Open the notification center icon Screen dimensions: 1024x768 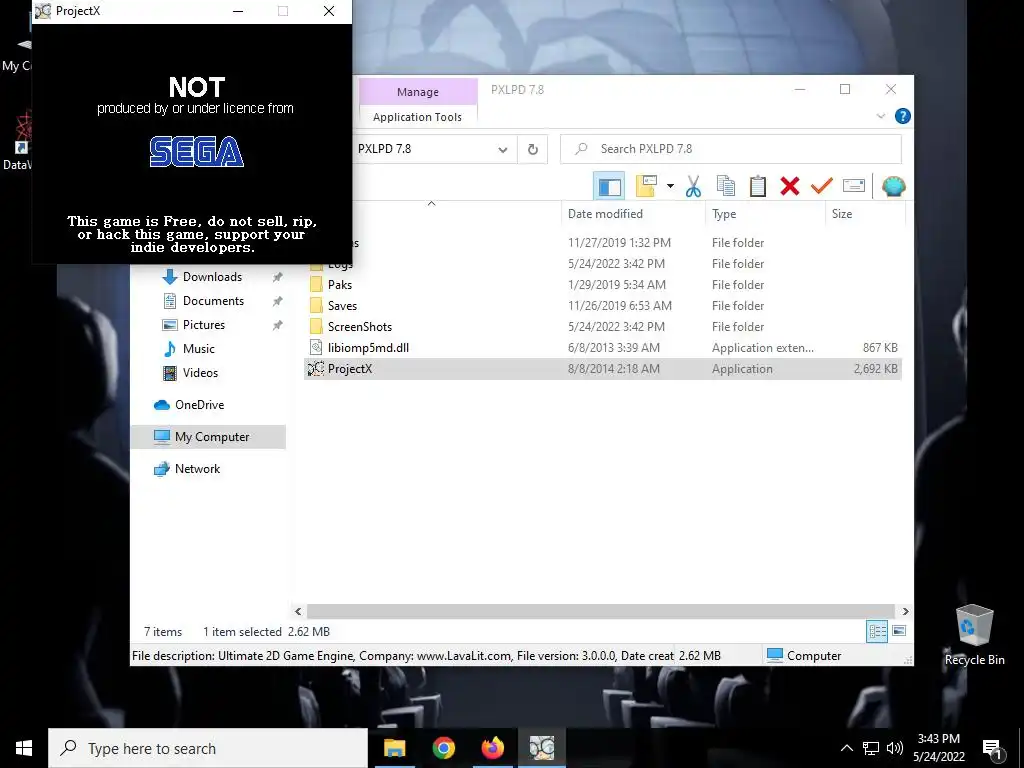click(992, 749)
